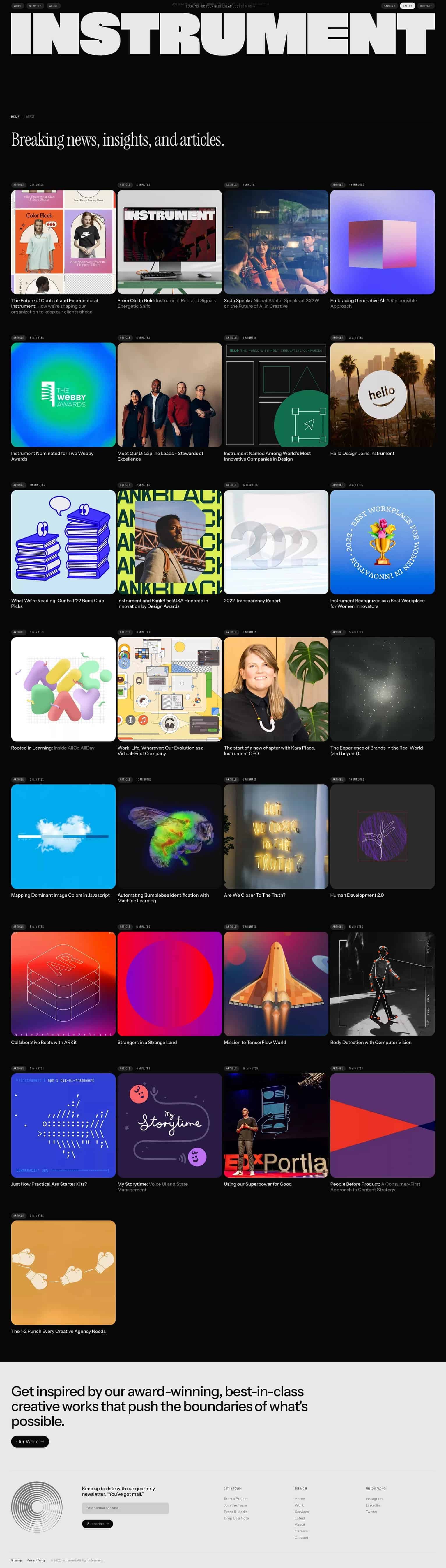446x1568 pixels.
Task: Click 'Body Detection with Computer Vision' title
Action: 371,1043
